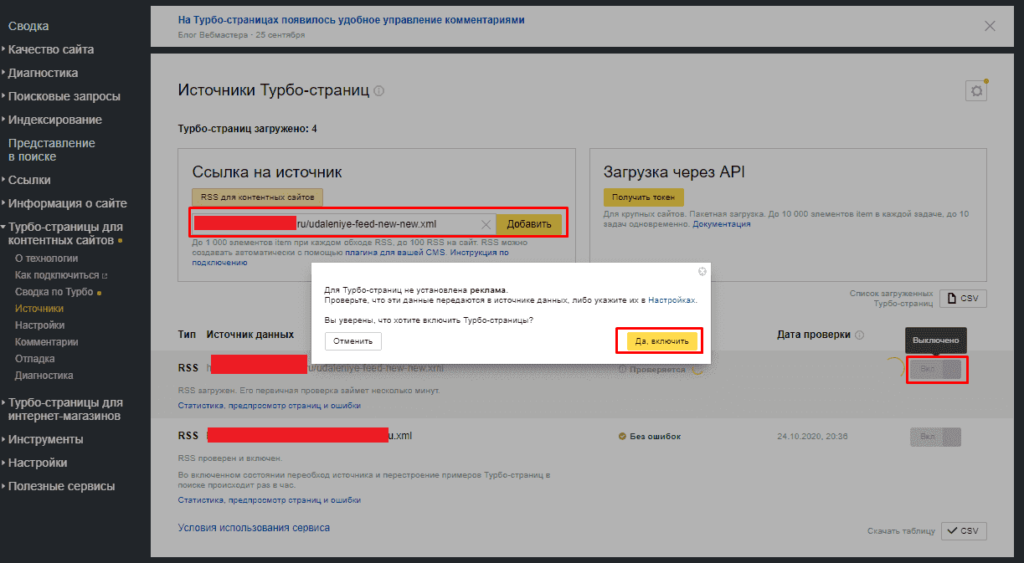Screen dimensions: 1024x563
Task: Open statistics link under the first RSS row
Action: pyautogui.click(x=269, y=406)
